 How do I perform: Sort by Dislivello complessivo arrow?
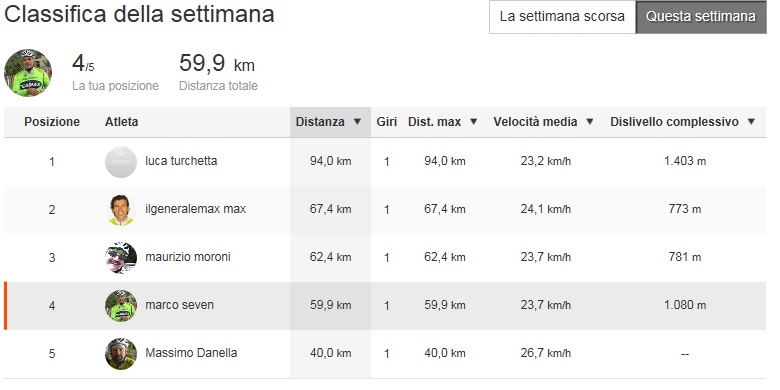751,122
